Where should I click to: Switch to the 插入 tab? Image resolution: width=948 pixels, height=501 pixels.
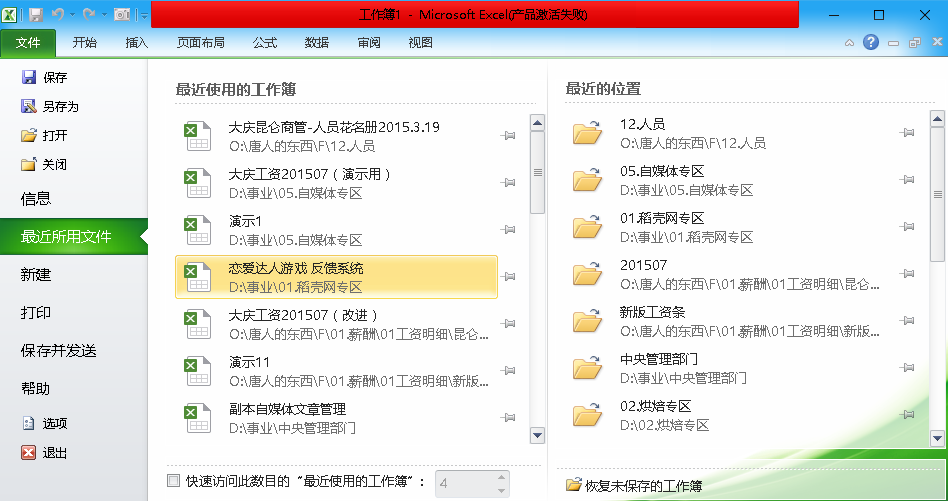[x=137, y=43]
